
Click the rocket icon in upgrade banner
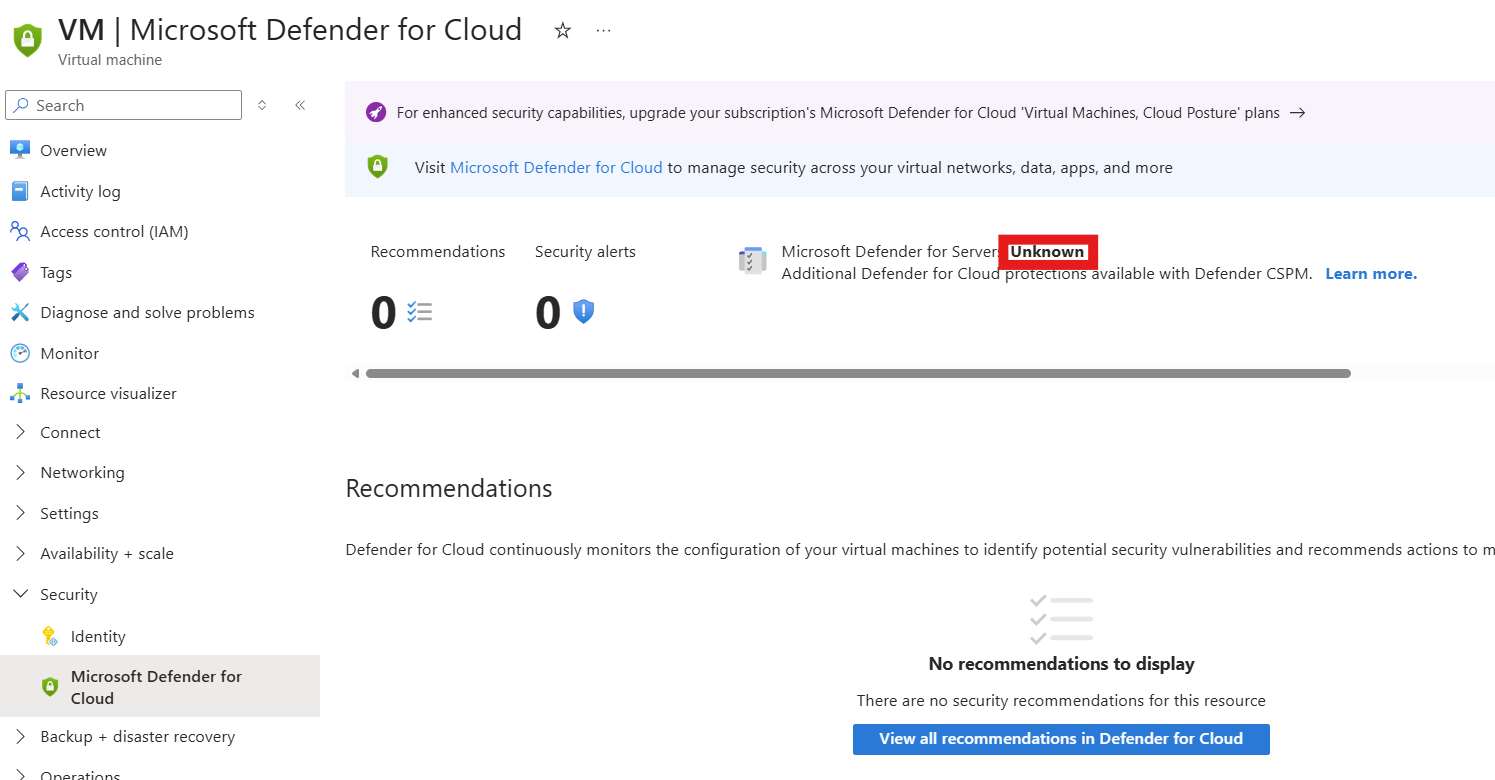click(x=375, y=112)
